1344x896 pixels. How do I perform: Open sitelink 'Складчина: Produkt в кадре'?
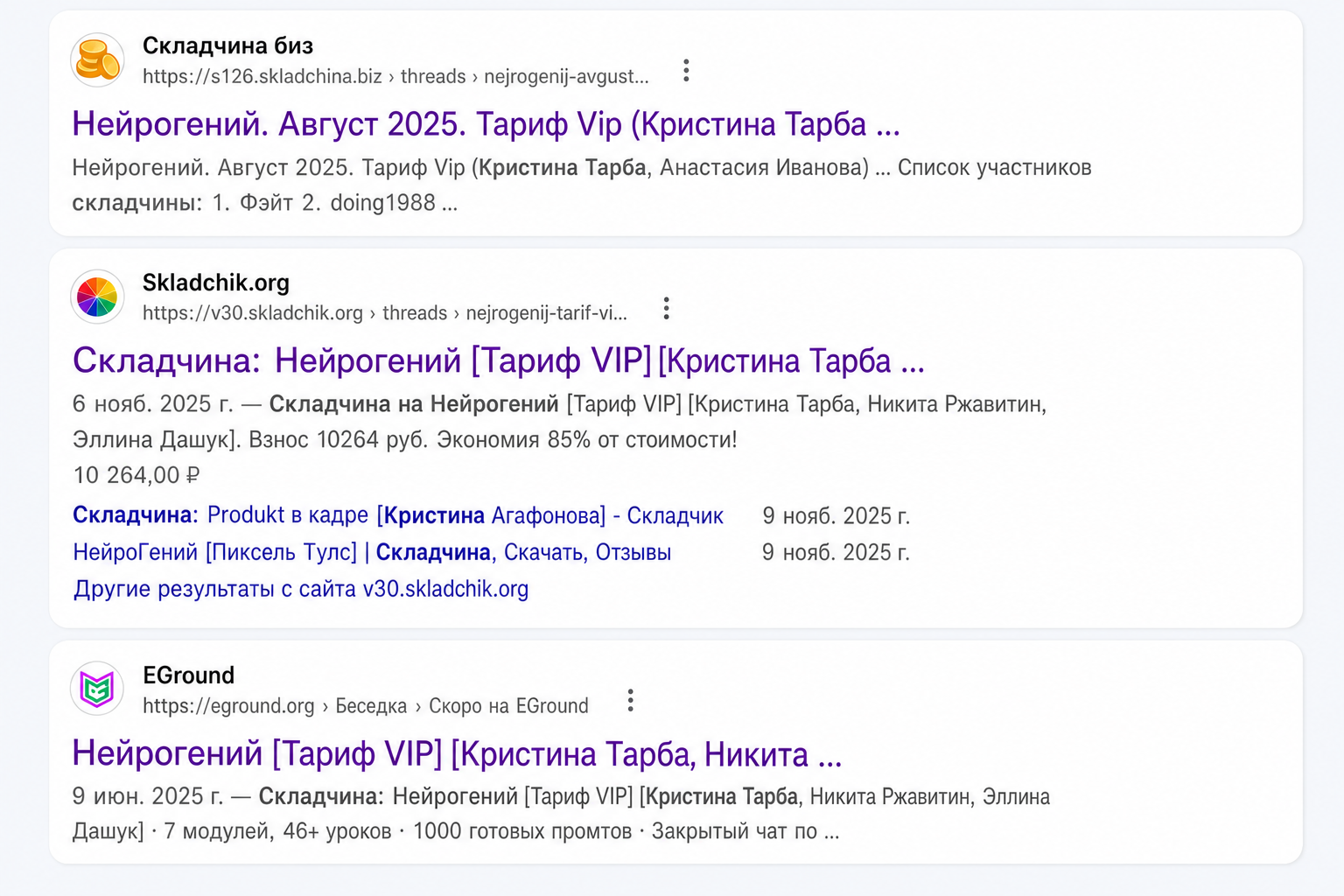point(398,515)
